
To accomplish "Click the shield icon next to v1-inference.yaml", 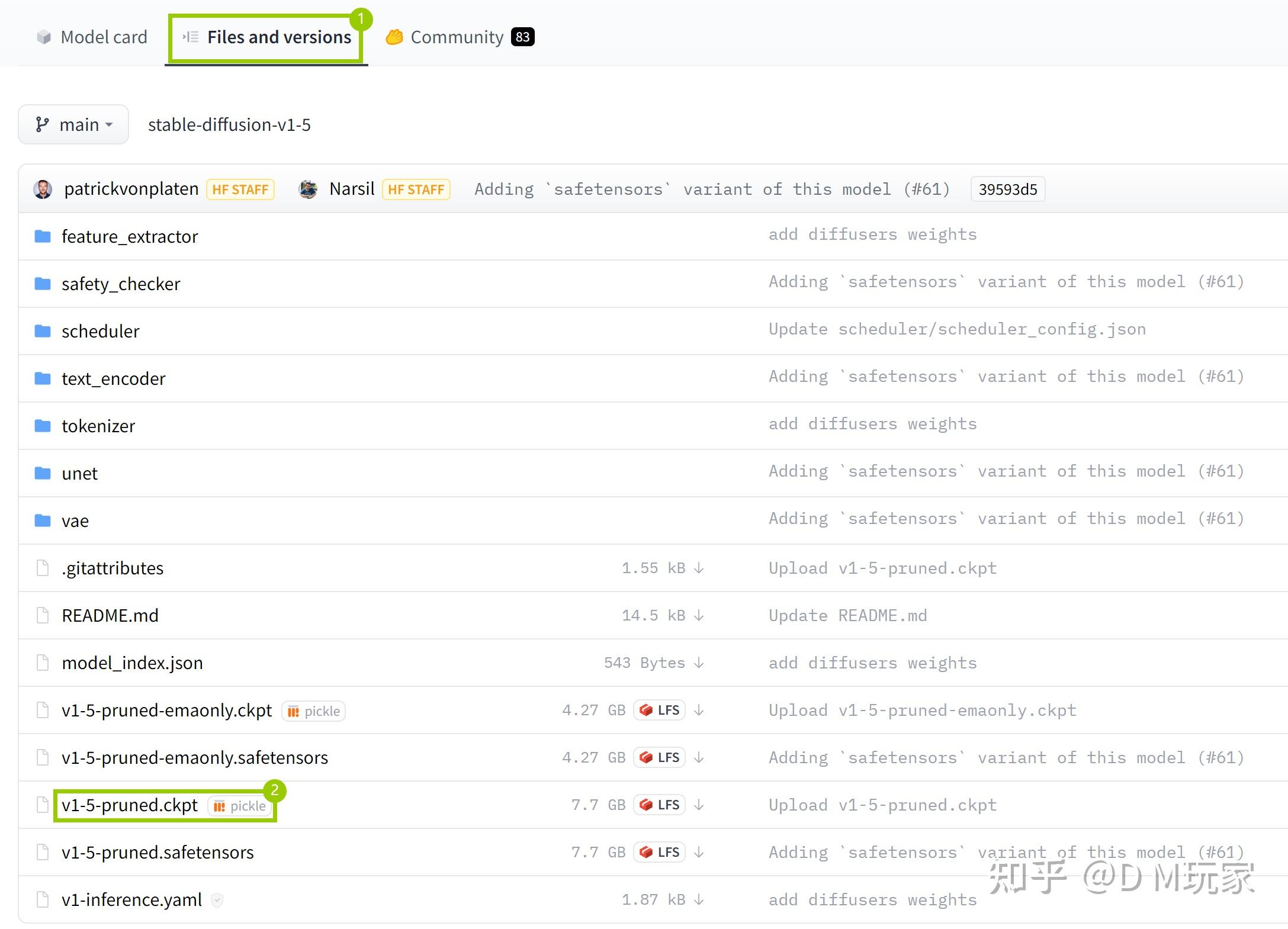I will (x=217, y=900).
